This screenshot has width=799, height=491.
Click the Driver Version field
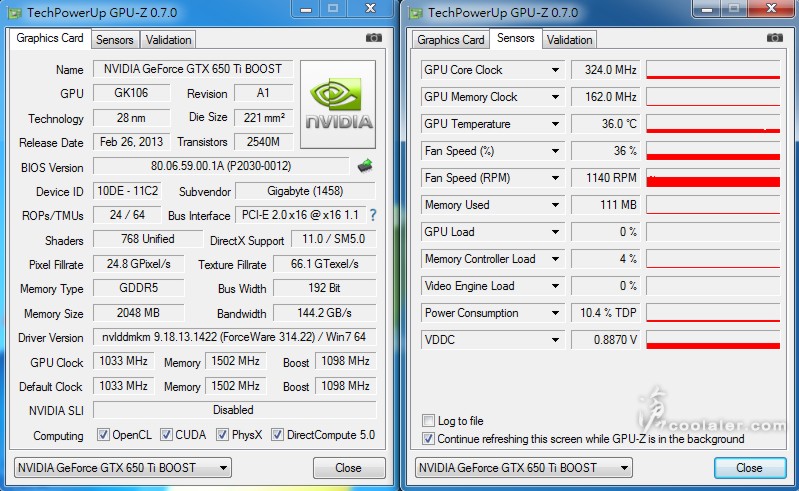point(234,337)
